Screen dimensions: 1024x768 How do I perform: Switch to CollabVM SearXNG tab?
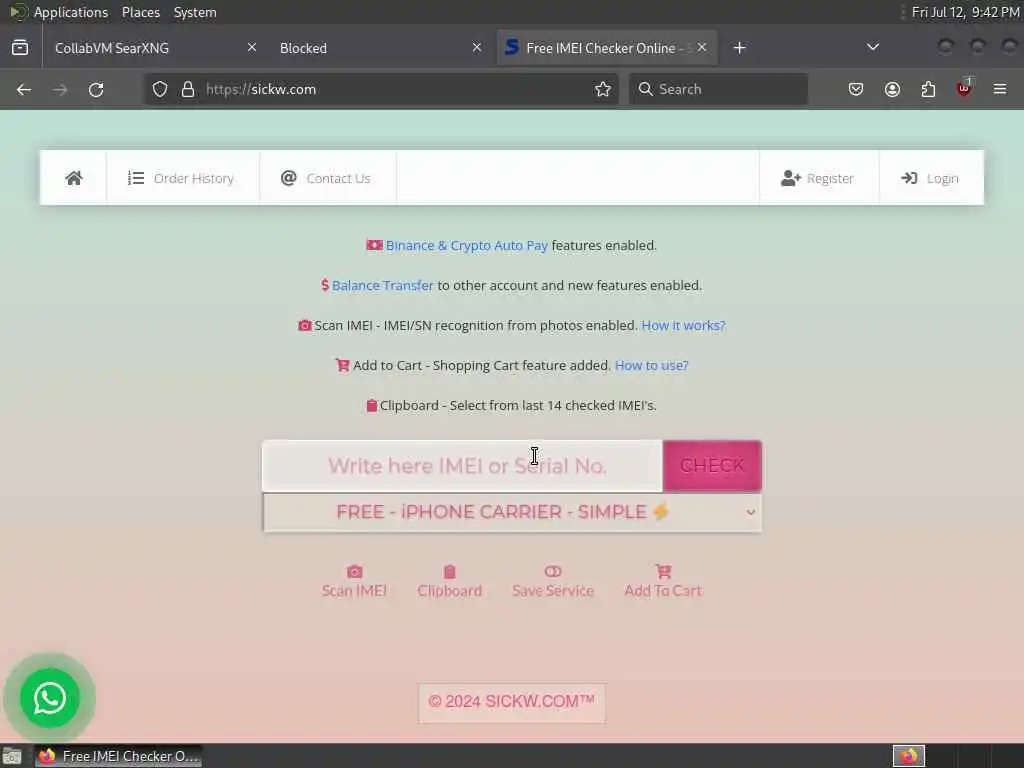tap(155, 48)
